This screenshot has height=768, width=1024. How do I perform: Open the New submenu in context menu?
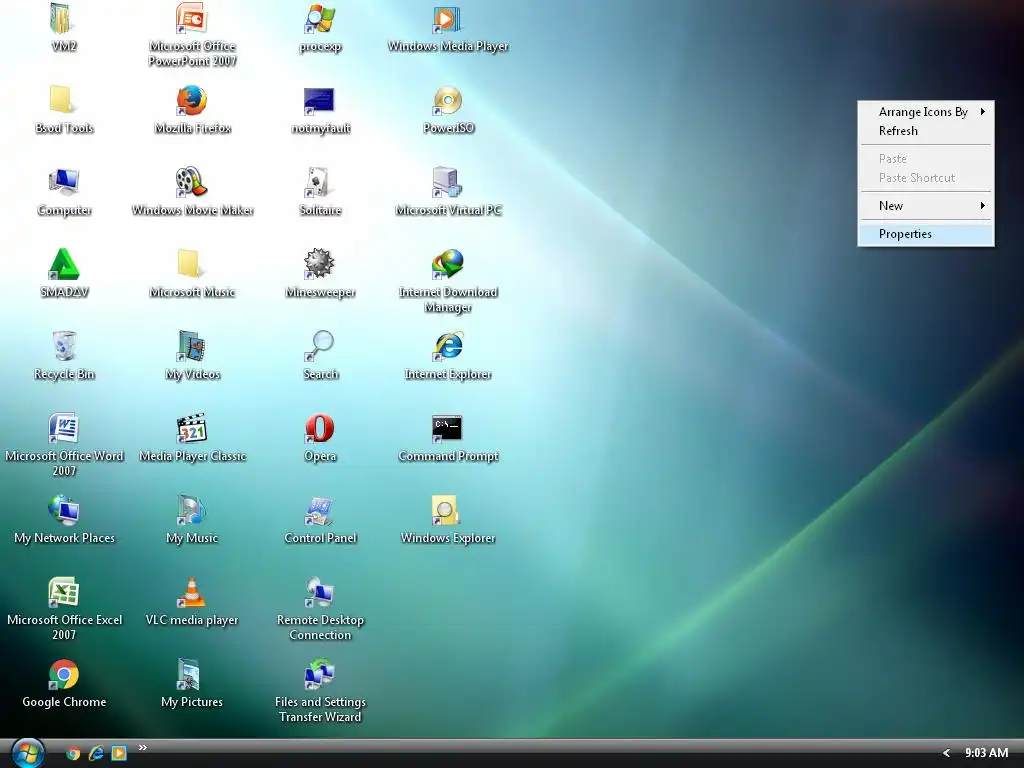tap(926, 206)
